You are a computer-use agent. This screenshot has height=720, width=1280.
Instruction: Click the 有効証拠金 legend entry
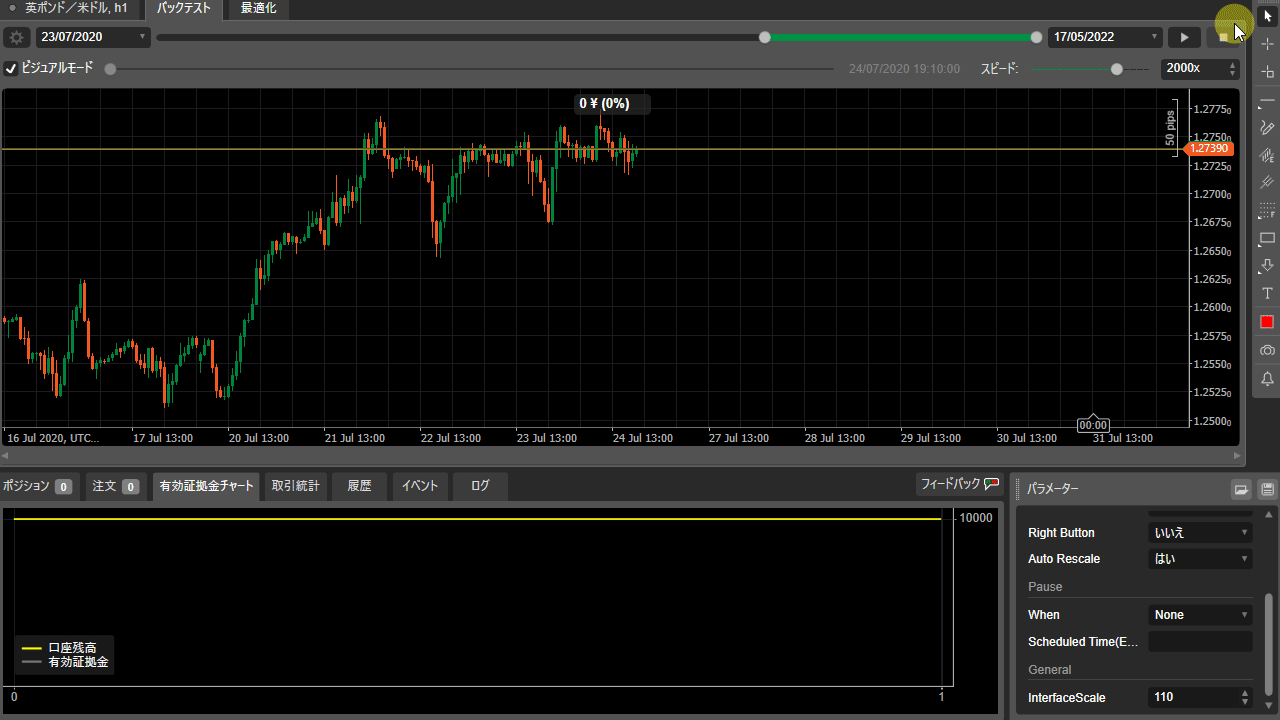[x=67, y=662]
